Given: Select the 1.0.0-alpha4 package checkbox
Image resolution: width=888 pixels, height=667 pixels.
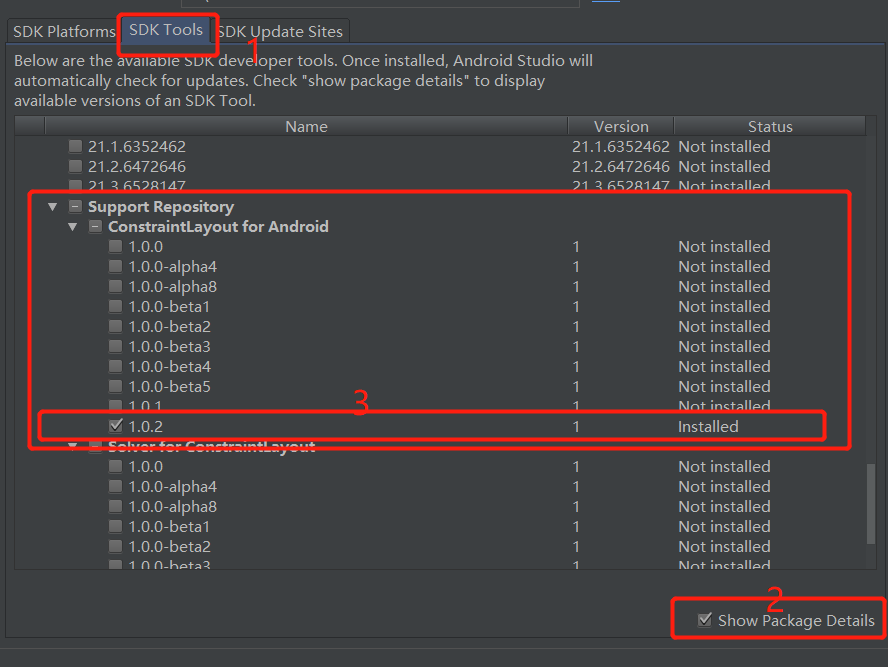Looking at the screenshot, I should pyautogui.click(x=115, y=266).
